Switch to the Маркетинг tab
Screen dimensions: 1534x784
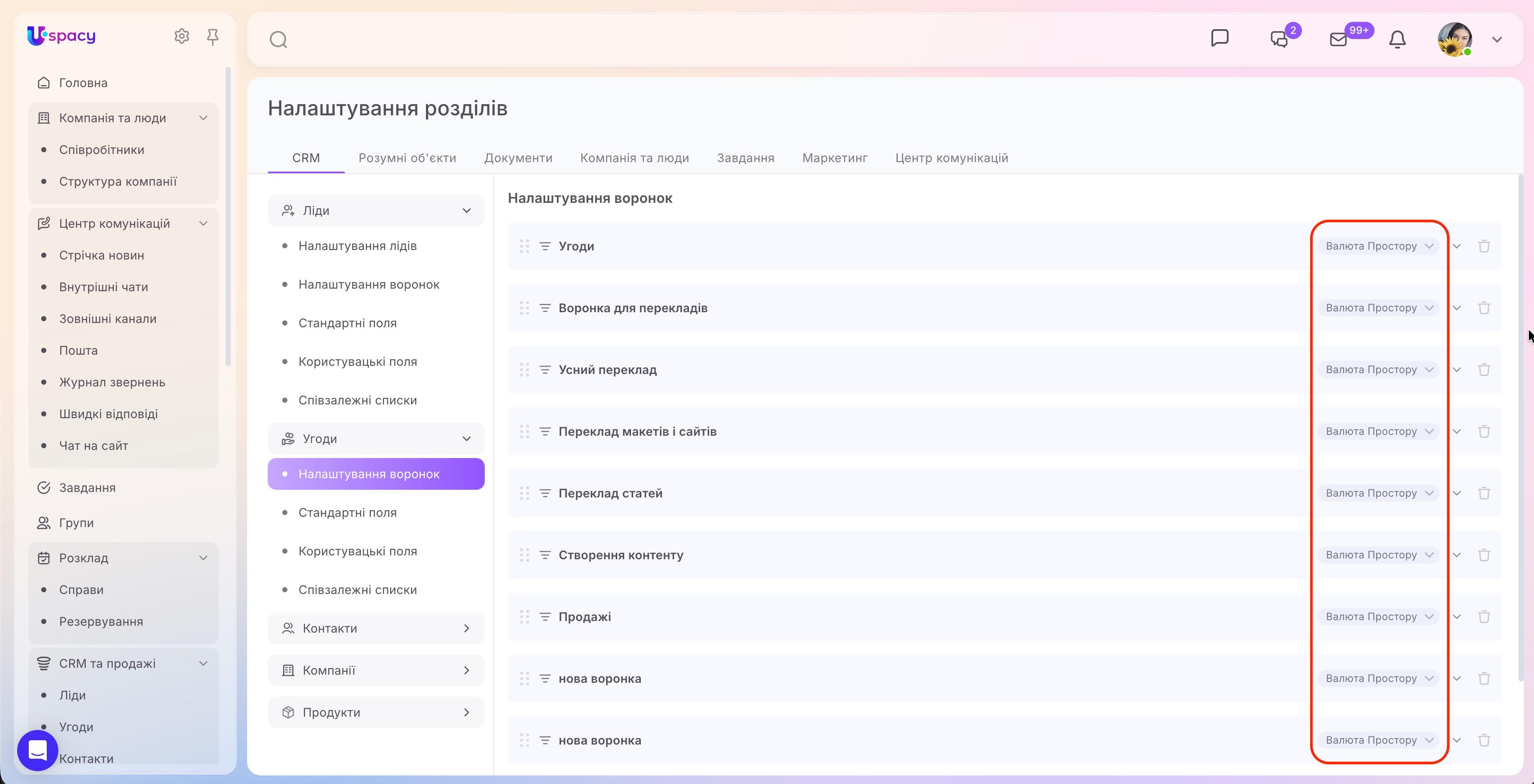point(835,158)
